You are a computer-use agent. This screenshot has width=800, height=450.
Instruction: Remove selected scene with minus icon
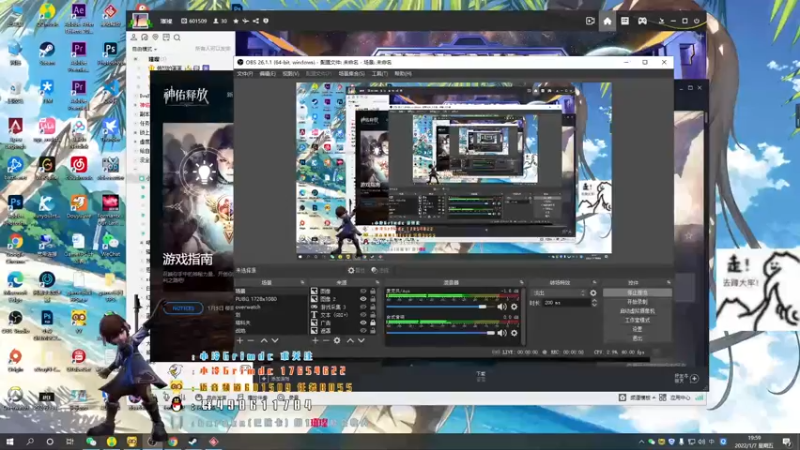251,340
